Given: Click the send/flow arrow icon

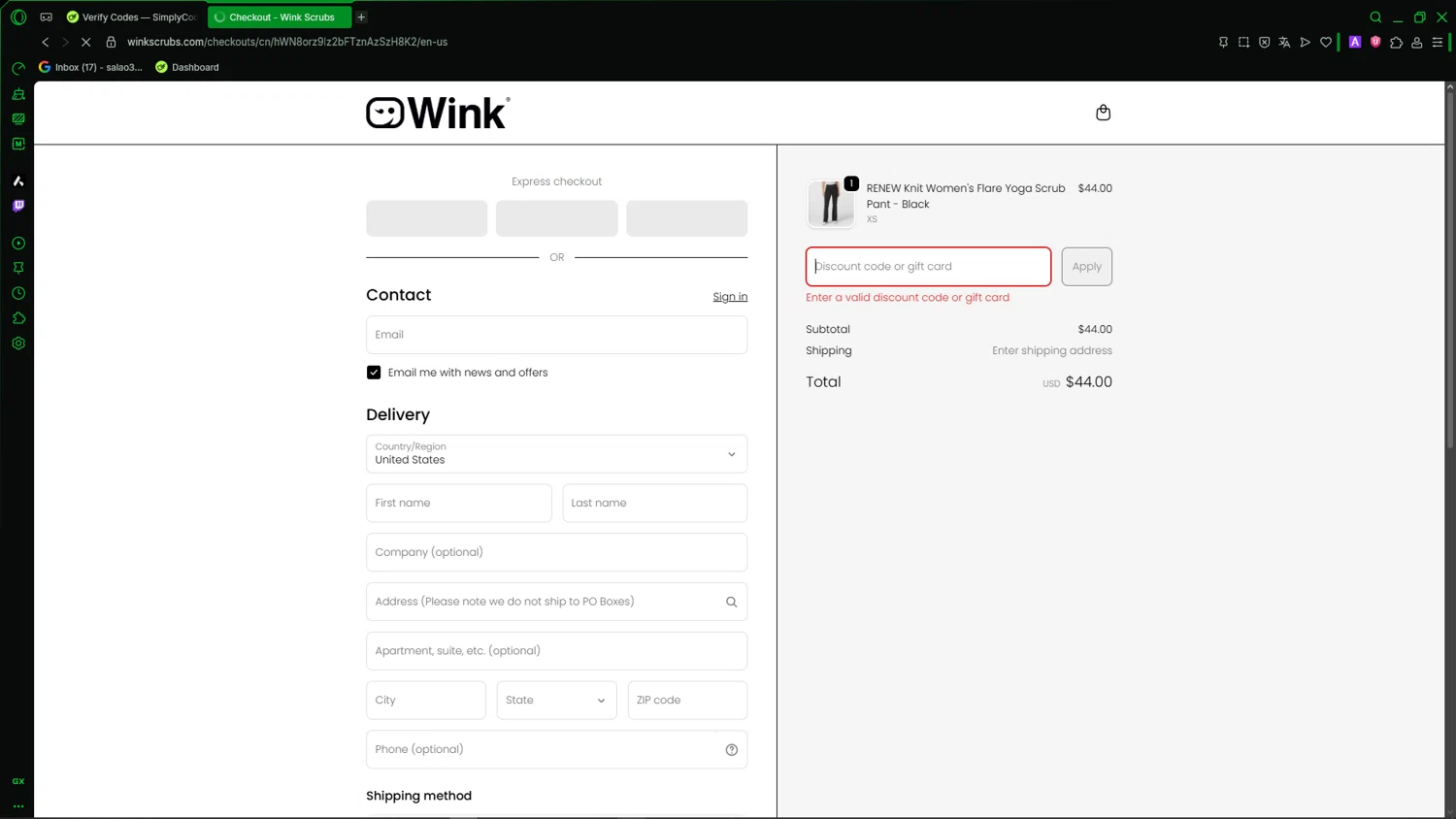Looking at the screenshot, I should [1305, 43].
